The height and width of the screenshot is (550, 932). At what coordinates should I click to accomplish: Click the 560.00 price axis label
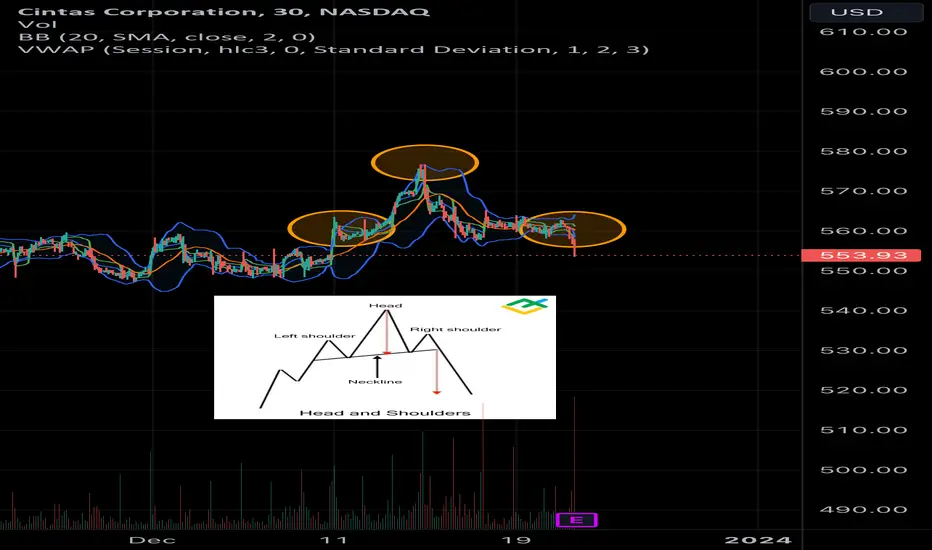pyautogui.click(x=863, y=231)
